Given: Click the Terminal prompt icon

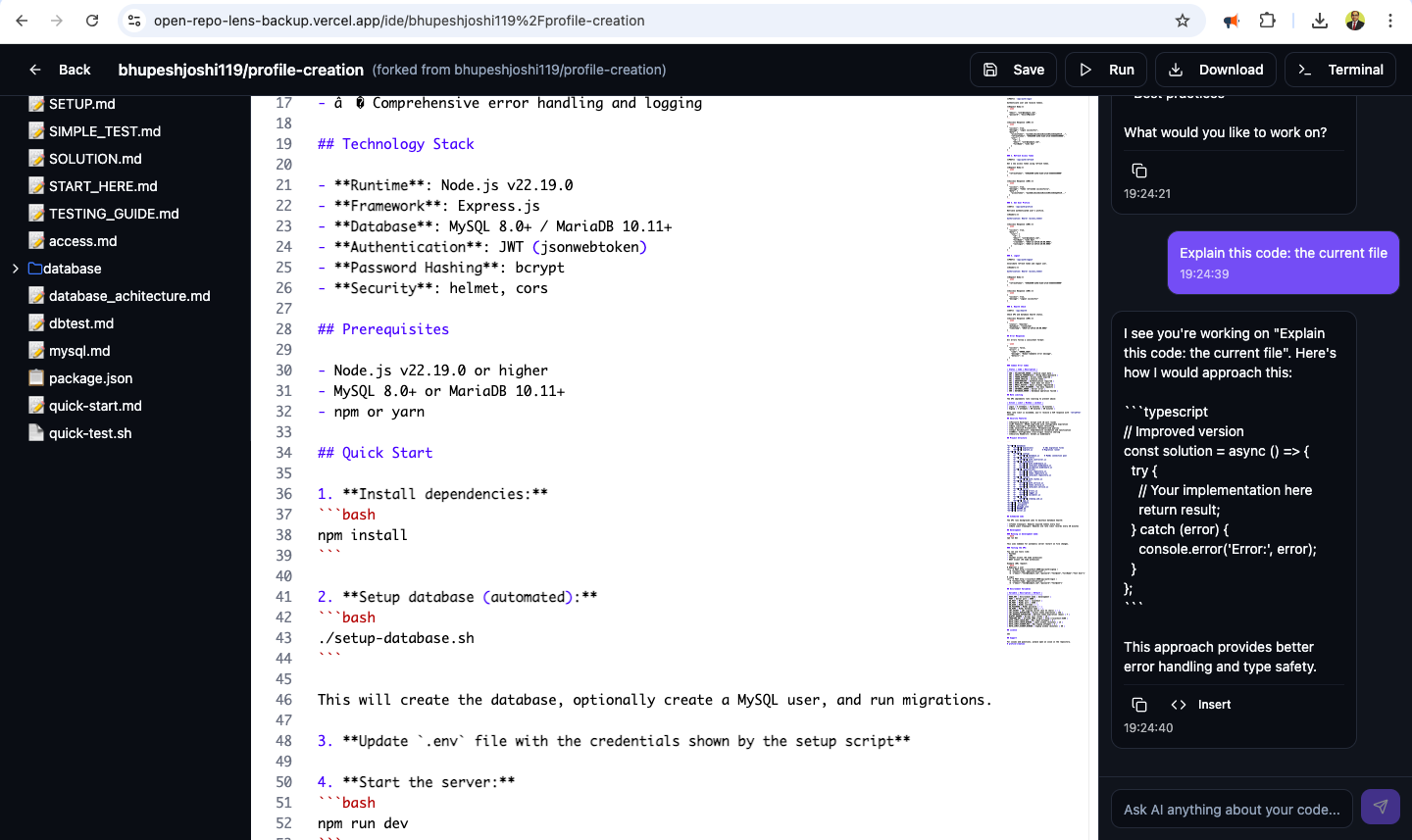Looking at the screenshot, I should [1304, 70].
